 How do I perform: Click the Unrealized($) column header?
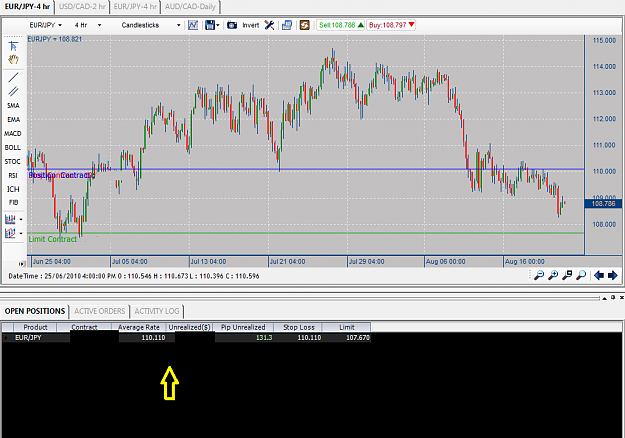click(x=189, y=327)
